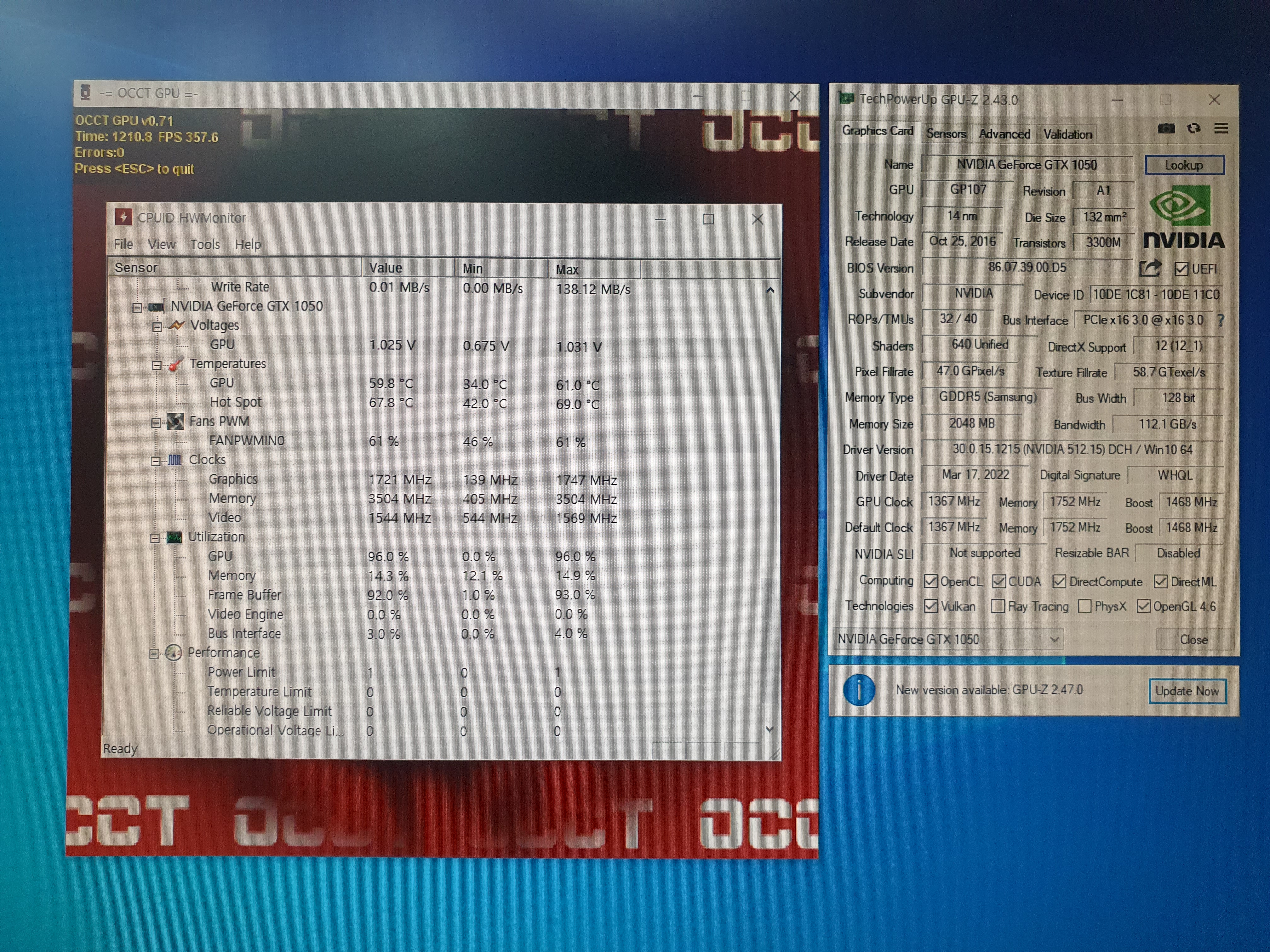Collapse the Clocks node
Viewport: 1270px width, 952px height.
point(155,462)
